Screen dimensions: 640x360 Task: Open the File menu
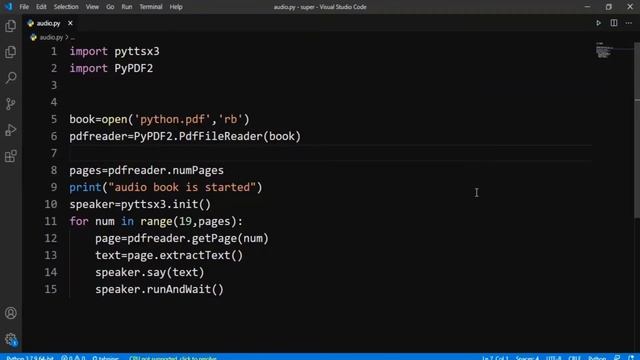point(24,7)
